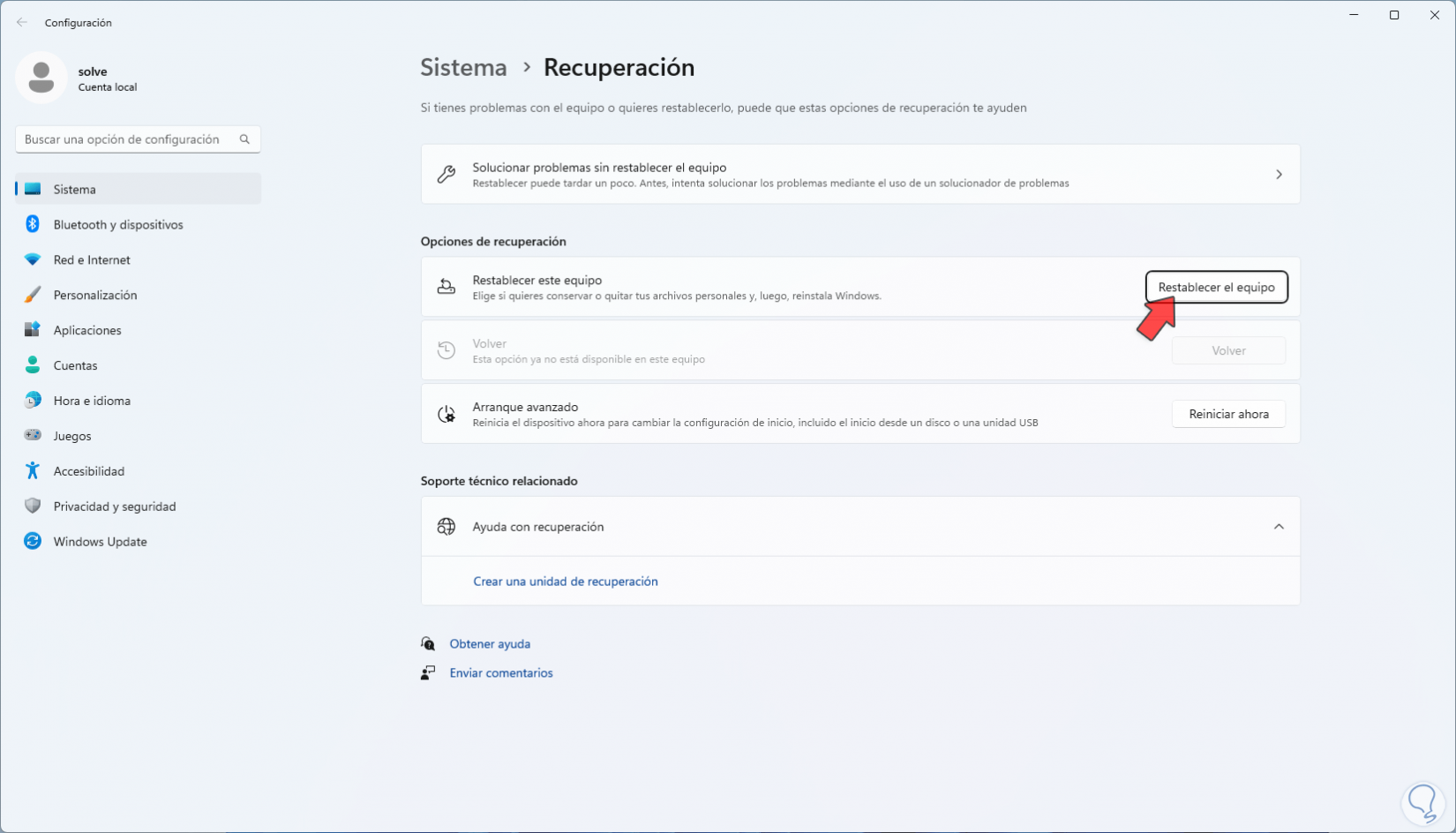
Task: Click the Hora e idioma globe-clock icon
Action: click(x=33, y=401)
